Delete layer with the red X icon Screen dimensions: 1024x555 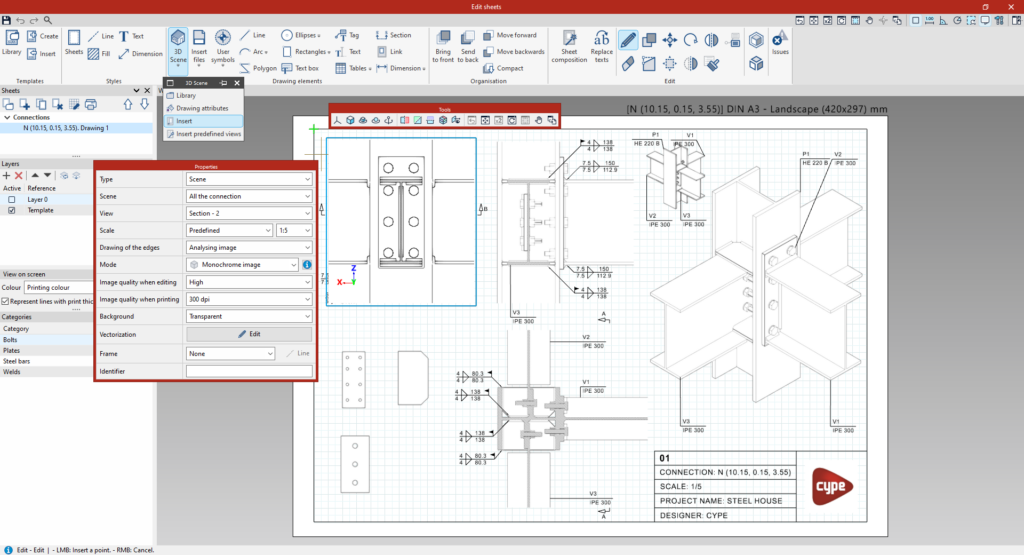19,176
